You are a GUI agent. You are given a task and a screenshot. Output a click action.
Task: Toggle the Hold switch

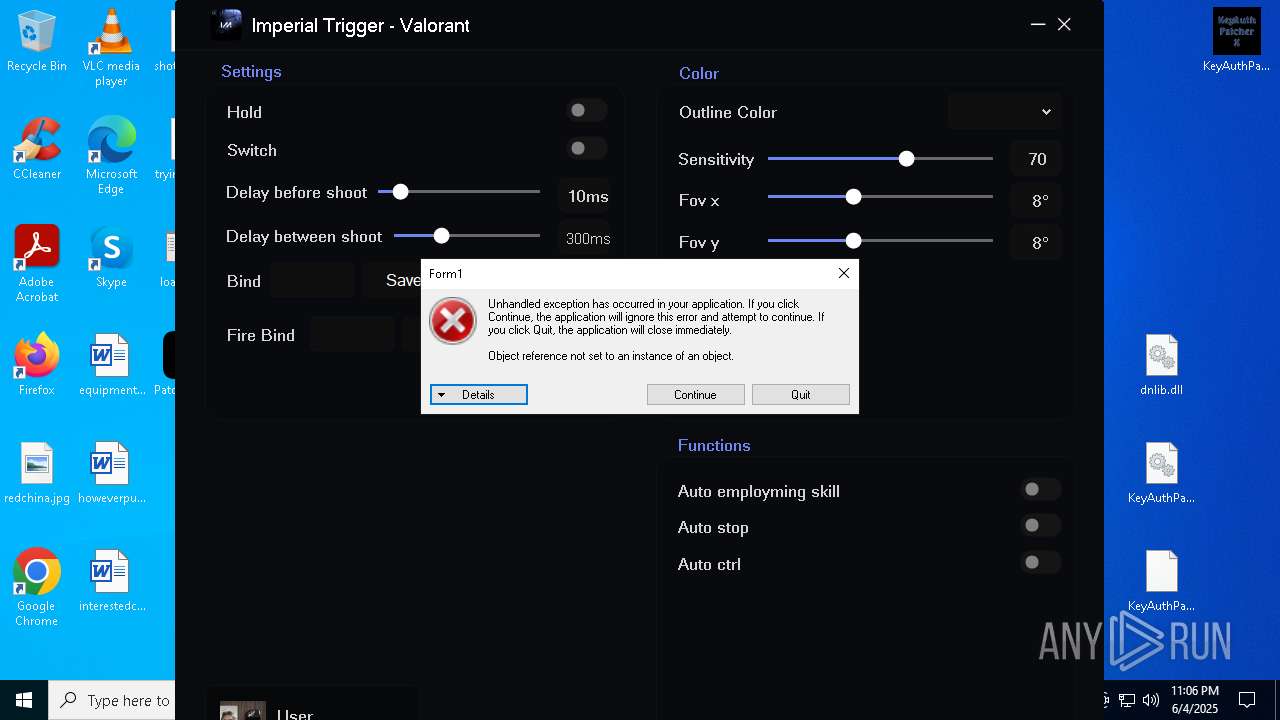click(x=586, y=111)
